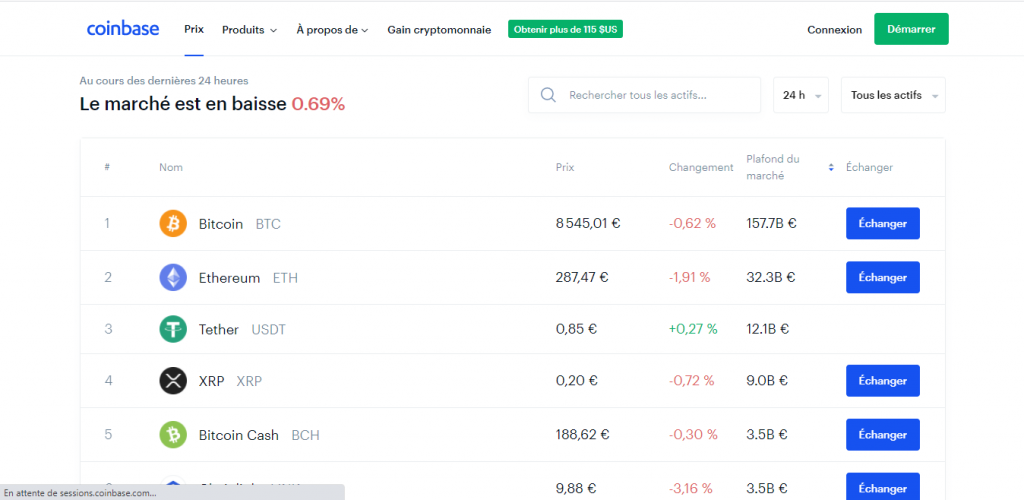1024x500 pixels.
Task: Click the Ethereum name text
Action: pyautogui.click(x=229, y=278)
